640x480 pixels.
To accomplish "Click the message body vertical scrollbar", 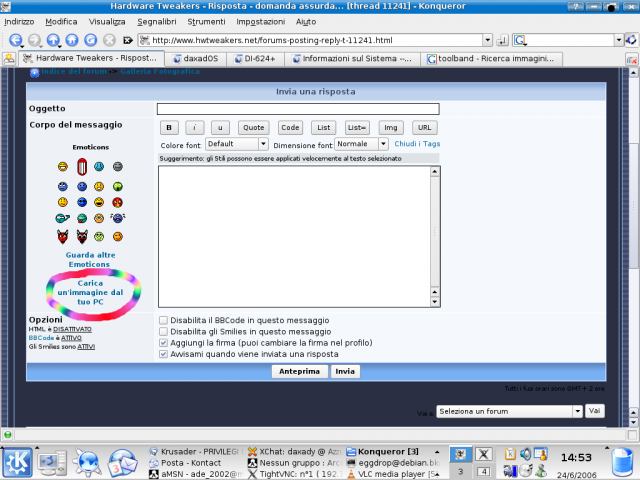I will (435, 236).
